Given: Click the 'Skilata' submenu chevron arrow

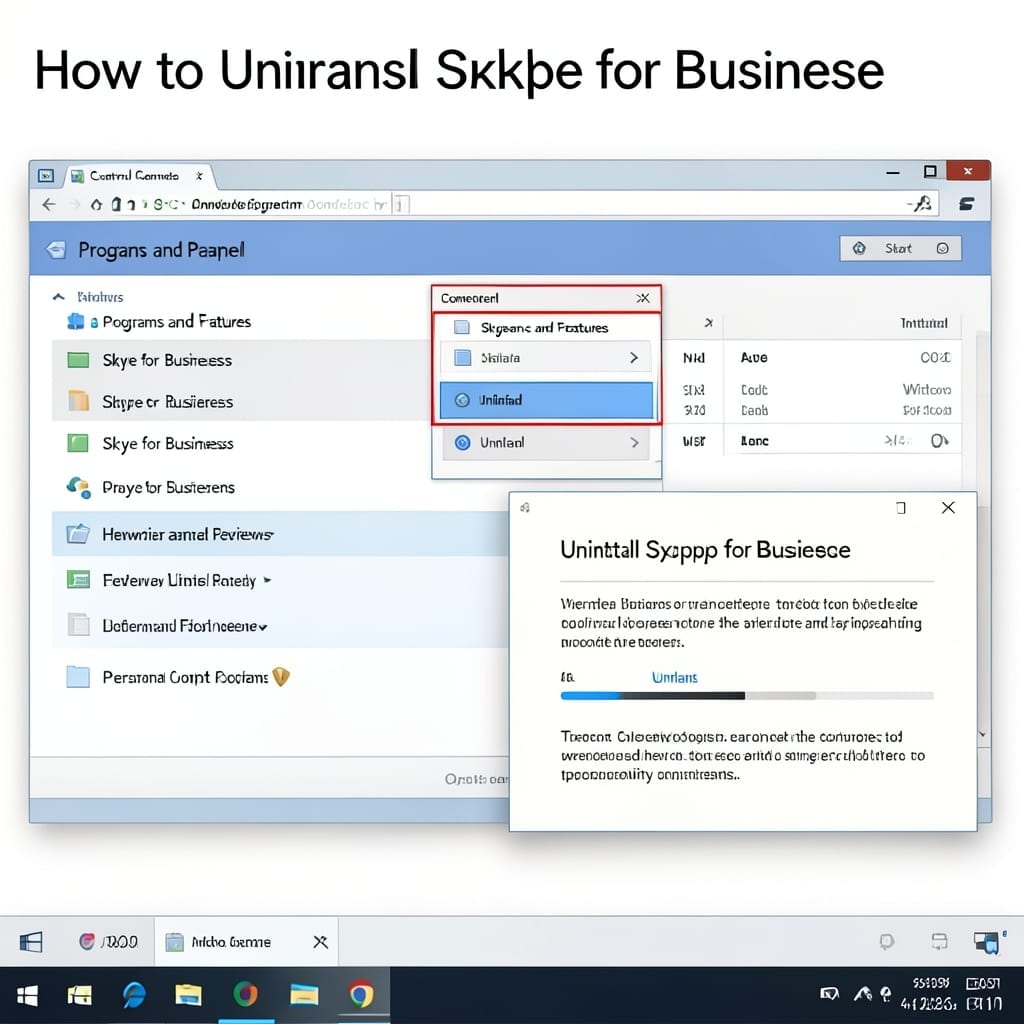Looking at the screenshot, I should pos(633,357).
